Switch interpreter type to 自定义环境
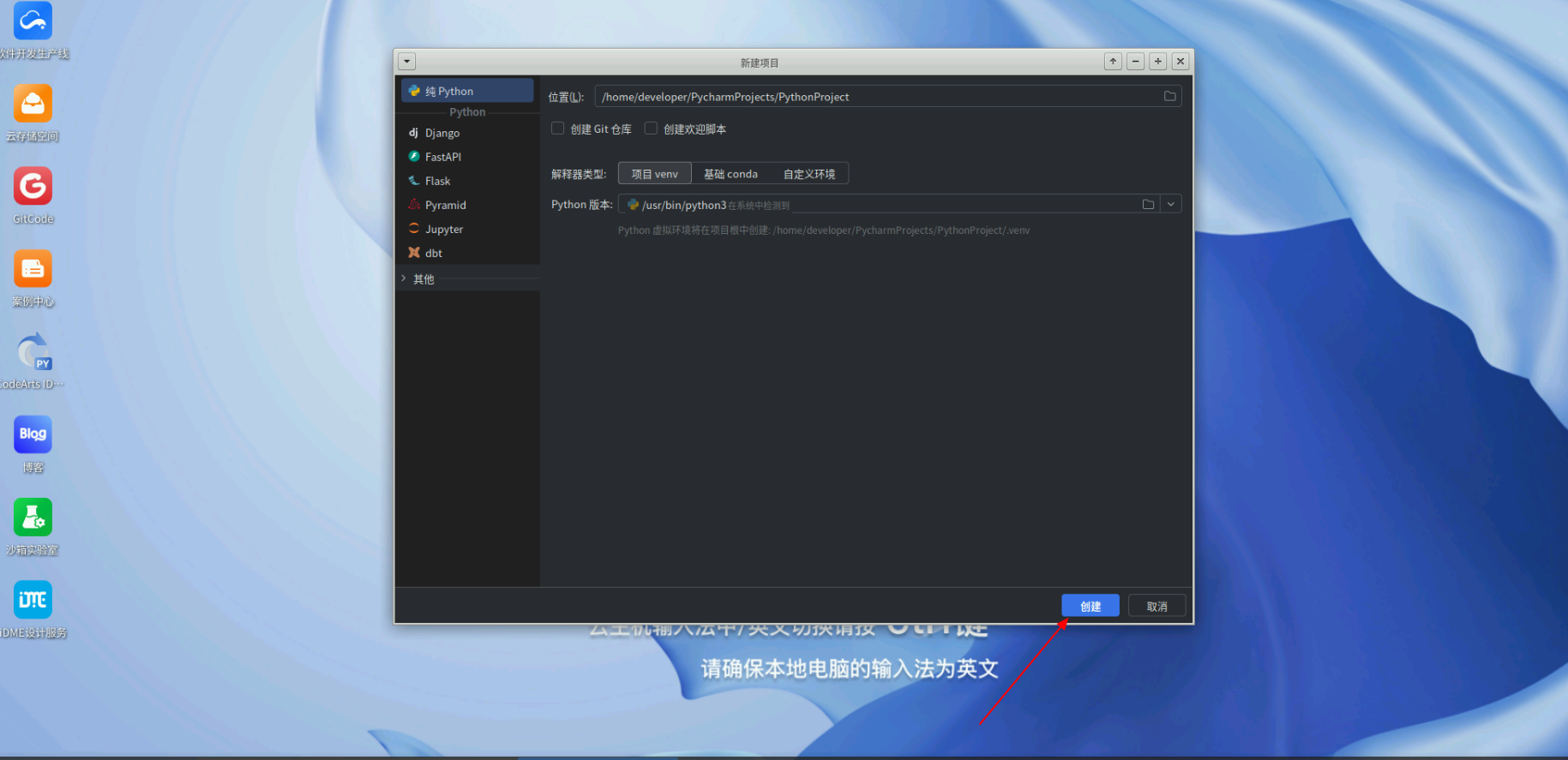Image resolution: width=1568 pixels, height=760 pixels. pos(809,174)
